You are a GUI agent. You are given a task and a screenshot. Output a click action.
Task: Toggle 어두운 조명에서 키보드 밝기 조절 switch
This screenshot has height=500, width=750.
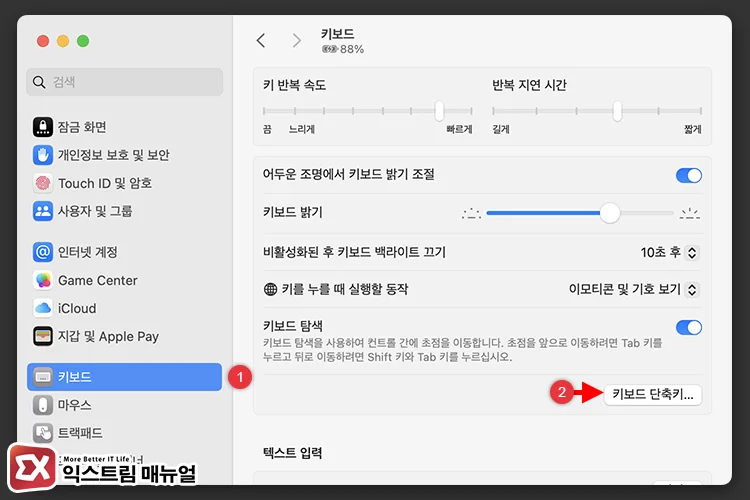coord(689,176)
